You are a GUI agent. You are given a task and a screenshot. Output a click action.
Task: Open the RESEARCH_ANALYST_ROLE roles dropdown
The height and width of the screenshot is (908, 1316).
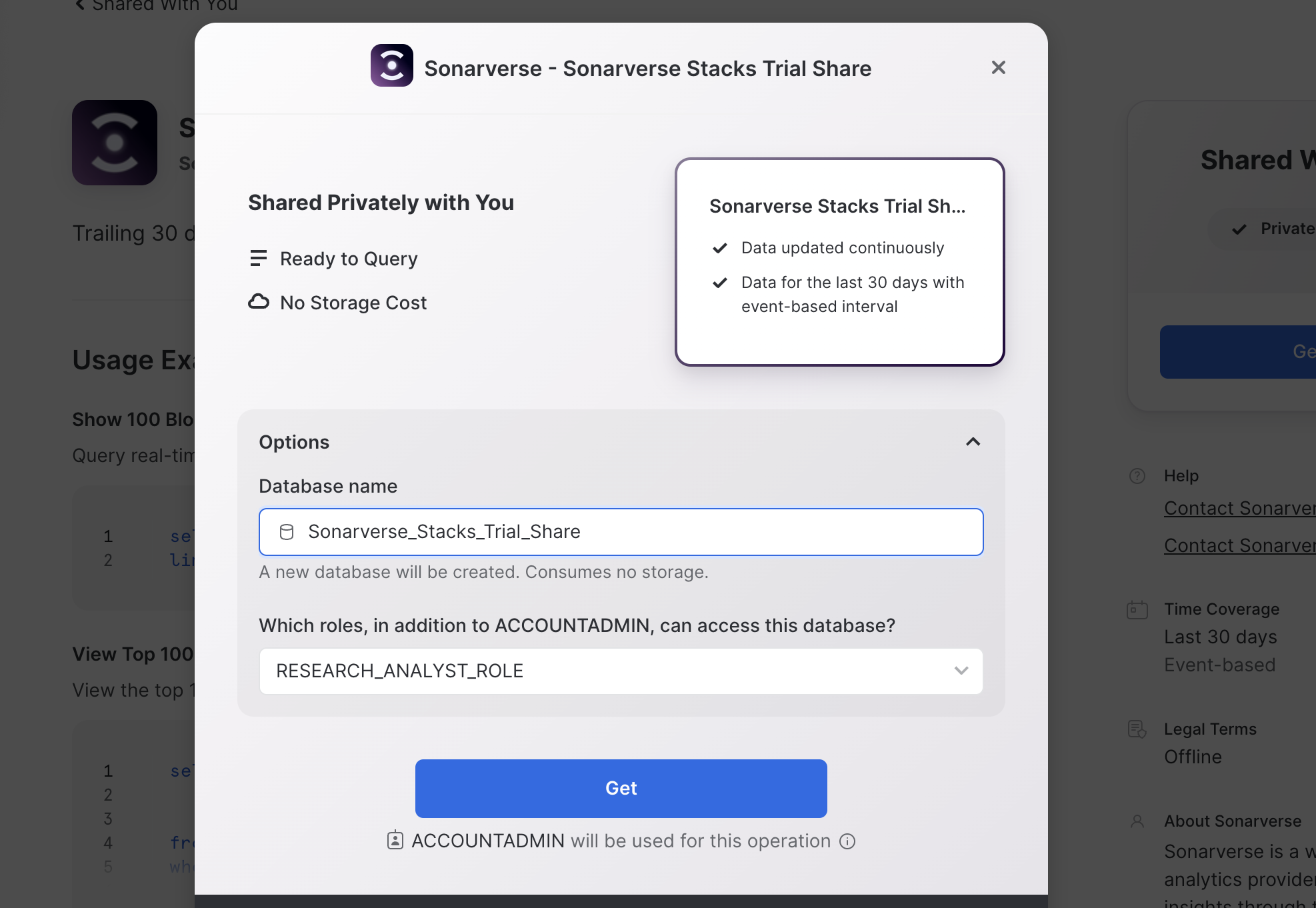click(620, 671)
